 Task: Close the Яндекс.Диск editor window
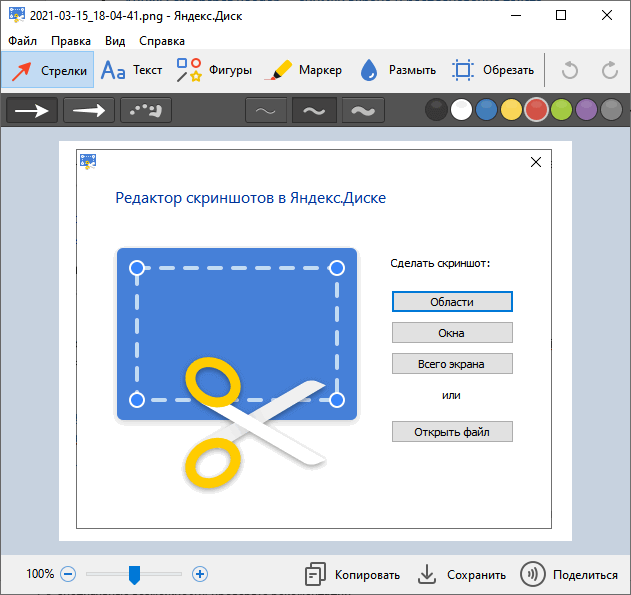pos(606,15)
